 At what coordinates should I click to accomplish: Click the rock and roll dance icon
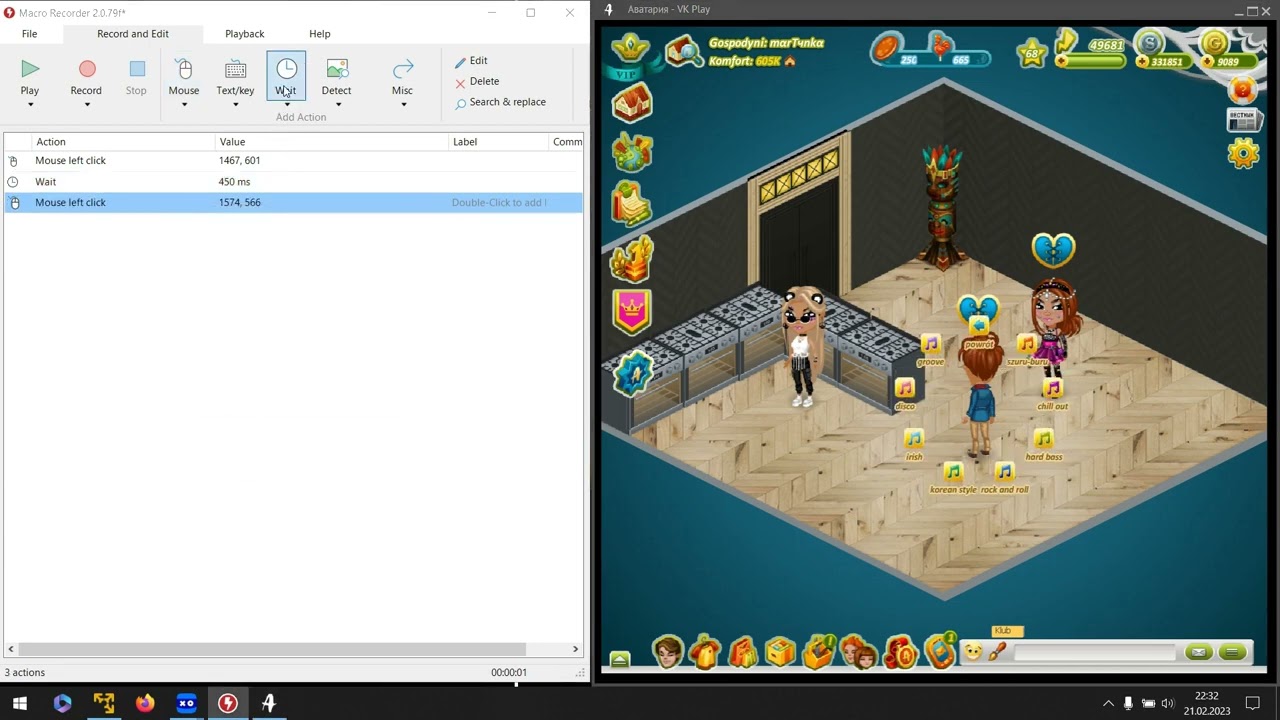point(1004,471)
